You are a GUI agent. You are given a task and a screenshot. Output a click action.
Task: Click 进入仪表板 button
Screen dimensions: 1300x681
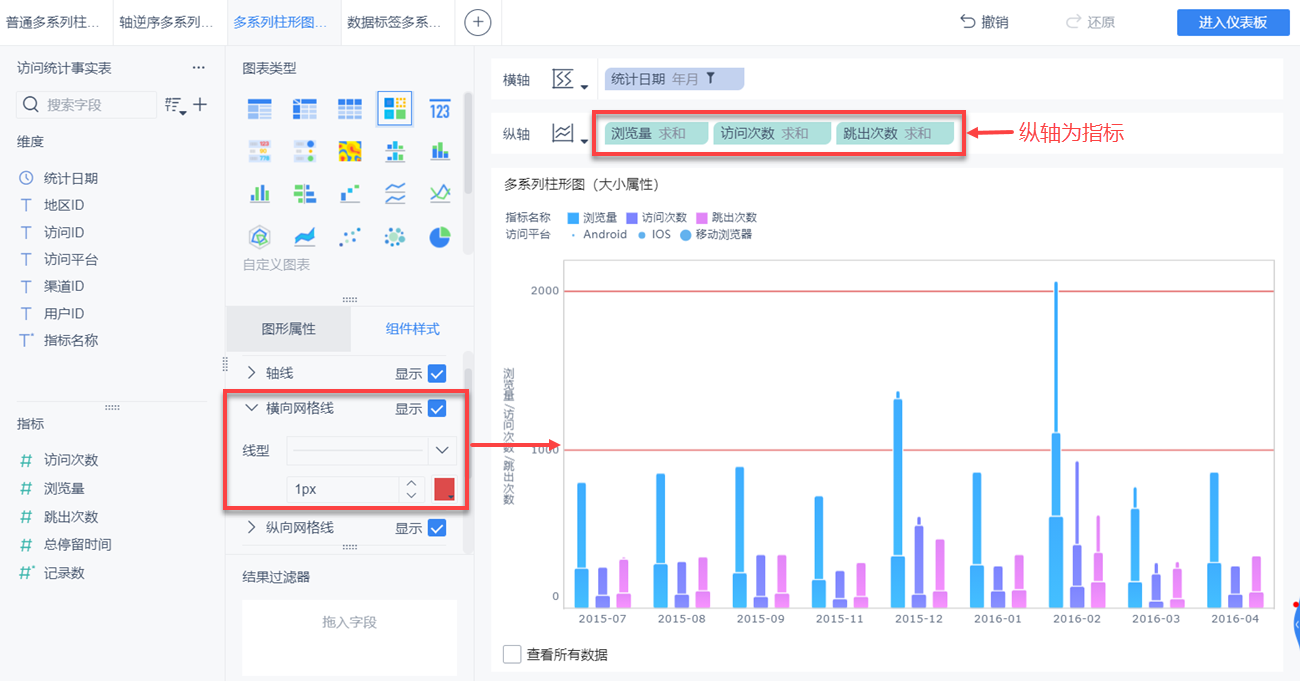pyautogui.click(x=1233, y=22)
